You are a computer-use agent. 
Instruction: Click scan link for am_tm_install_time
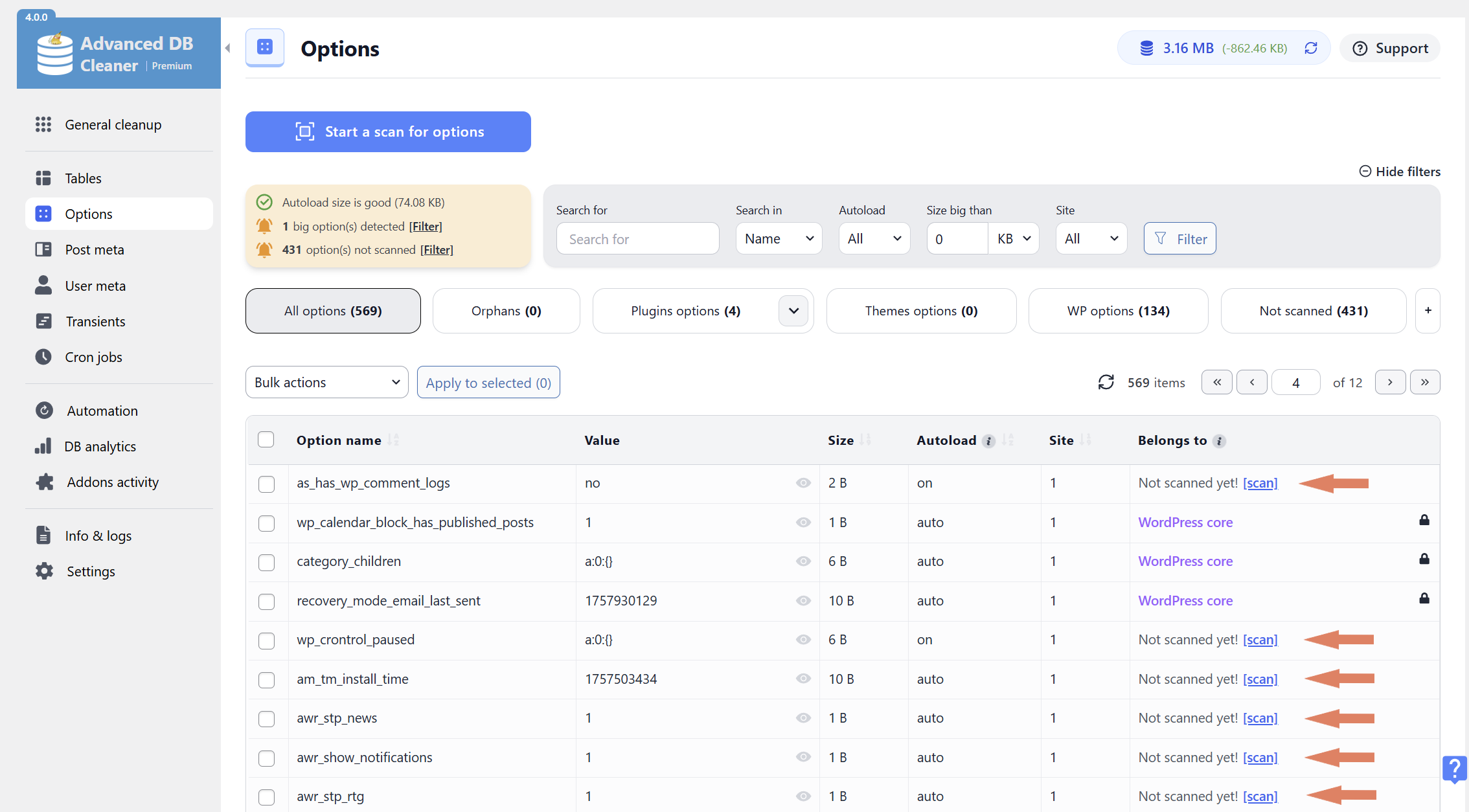click(1260, 679)
